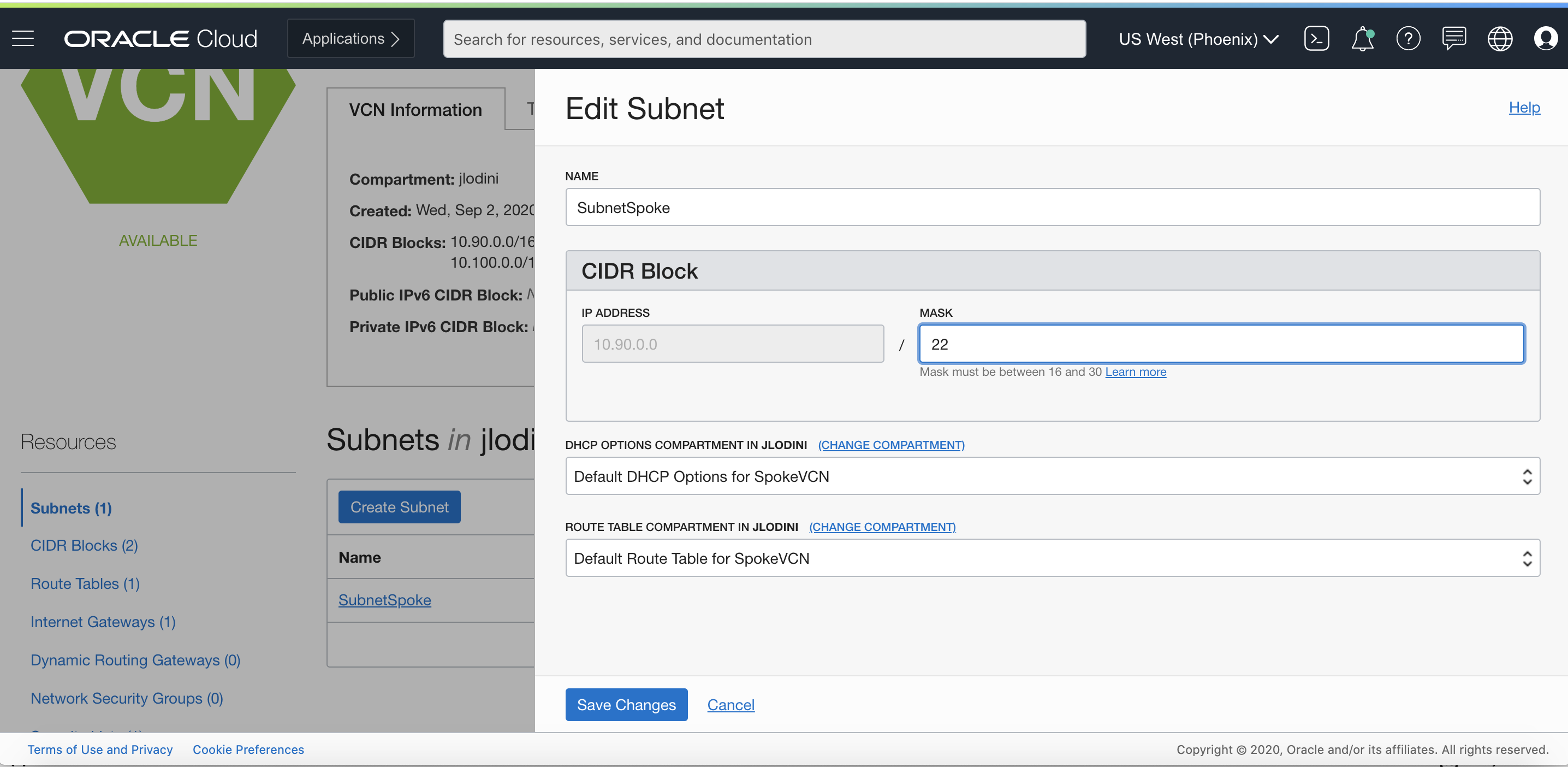
Task: Click the help question mark icon
Action: point(1407,39)
